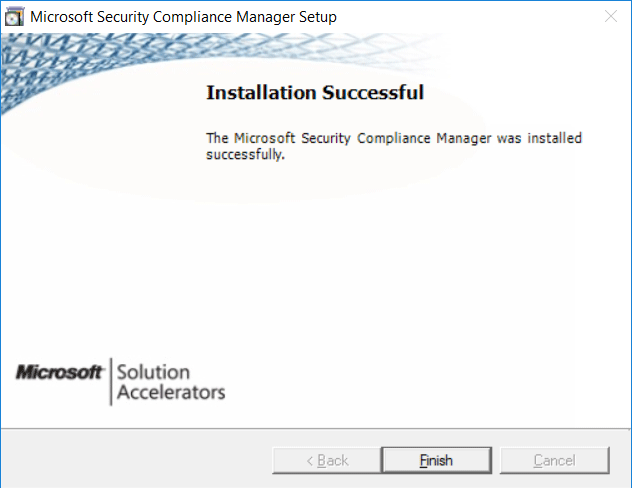Select the disabled Back button
632x488 pixels.
click(x=327, y=460)
